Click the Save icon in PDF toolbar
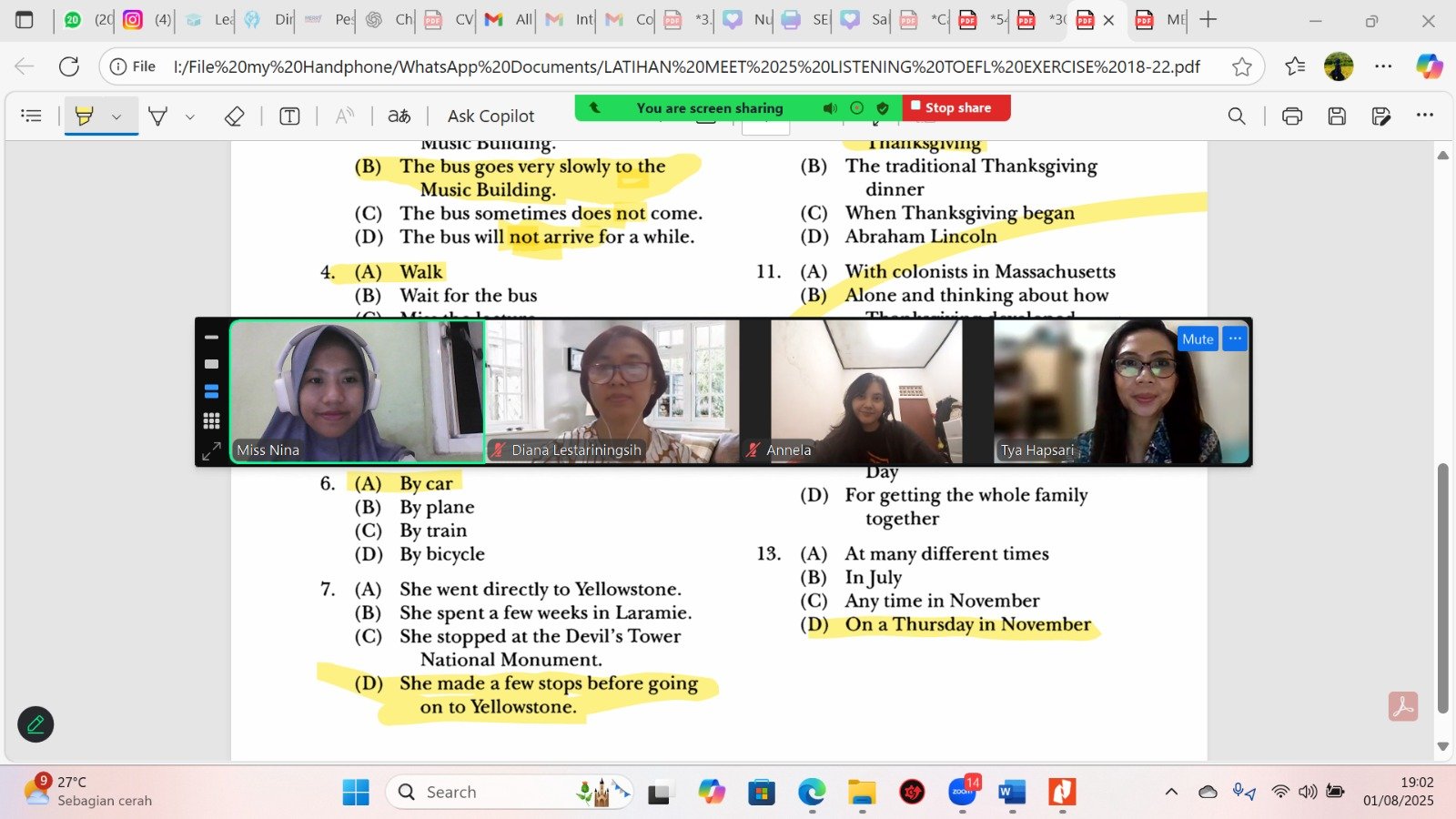The height and width of the screenshot is (819, 1456). pyautogui.click(x=1337, y=116)
